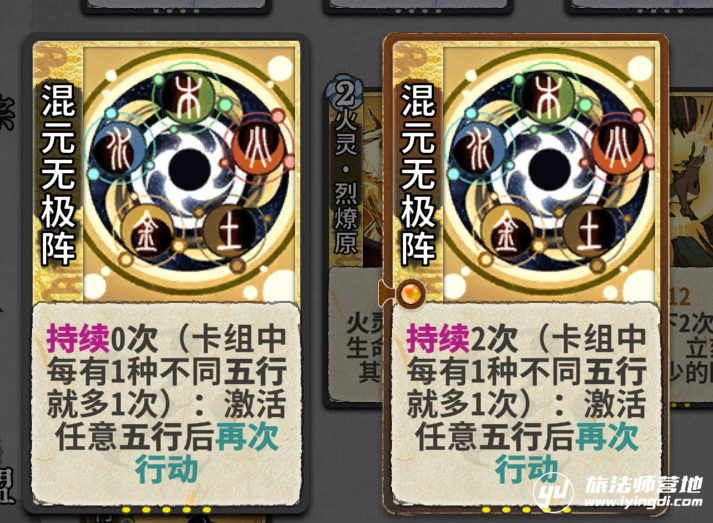Click the metal element orb on left card

[146, 231]
